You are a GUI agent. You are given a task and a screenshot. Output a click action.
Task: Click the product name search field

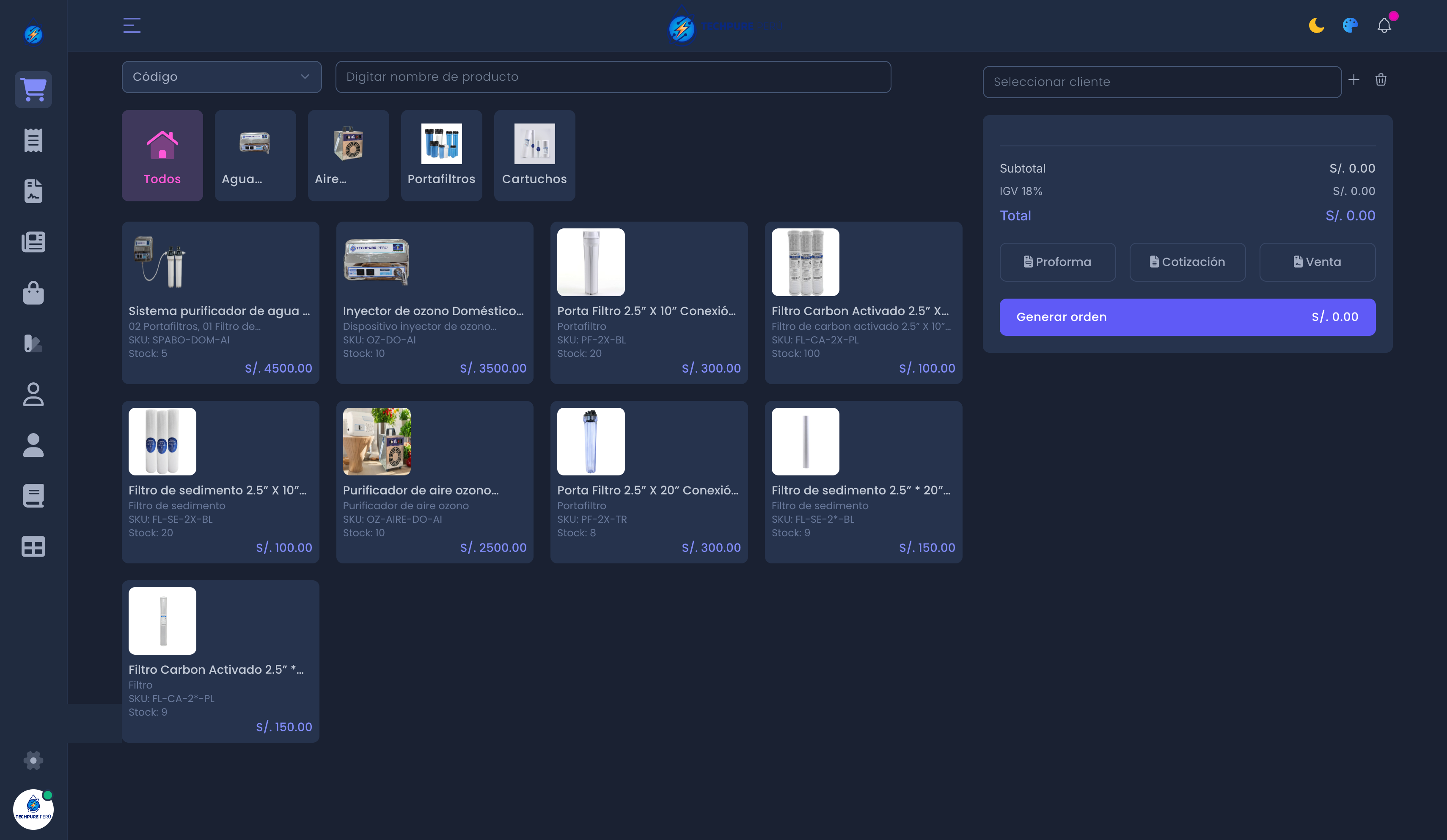click(613, 77)
